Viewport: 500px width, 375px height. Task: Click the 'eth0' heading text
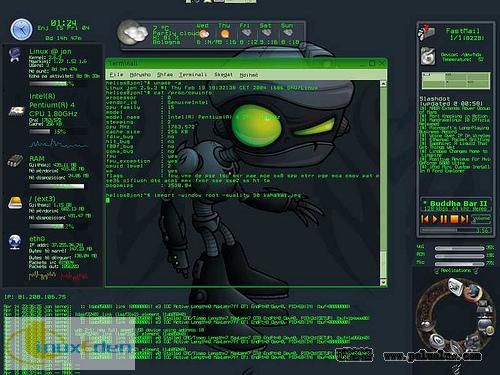[37, 239]
